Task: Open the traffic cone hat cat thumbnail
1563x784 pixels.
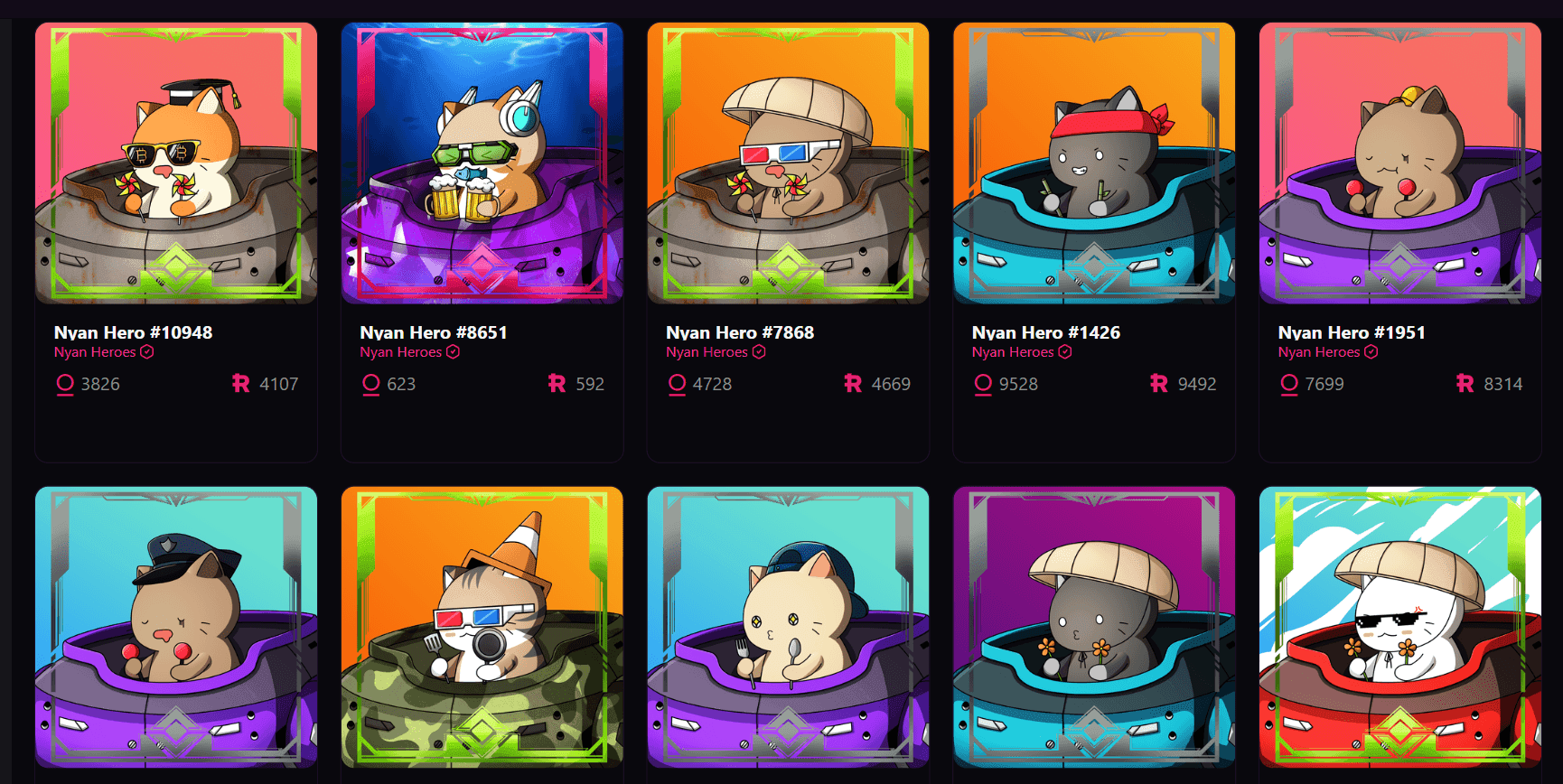Action: tap(482, 628)
